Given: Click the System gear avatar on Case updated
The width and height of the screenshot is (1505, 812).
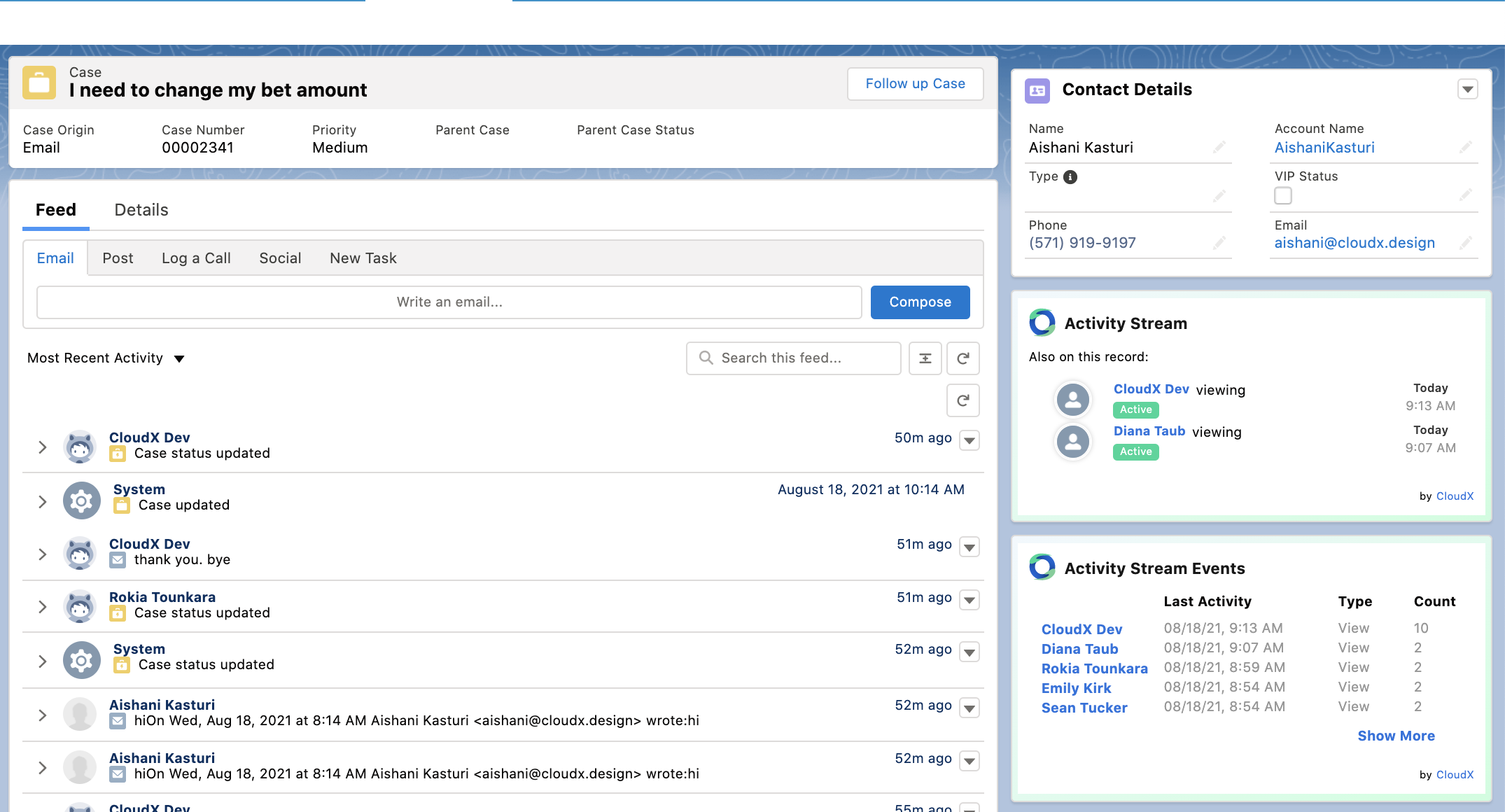Looking at the screenshot, I should pyautogui.click(x=80, y=500).
